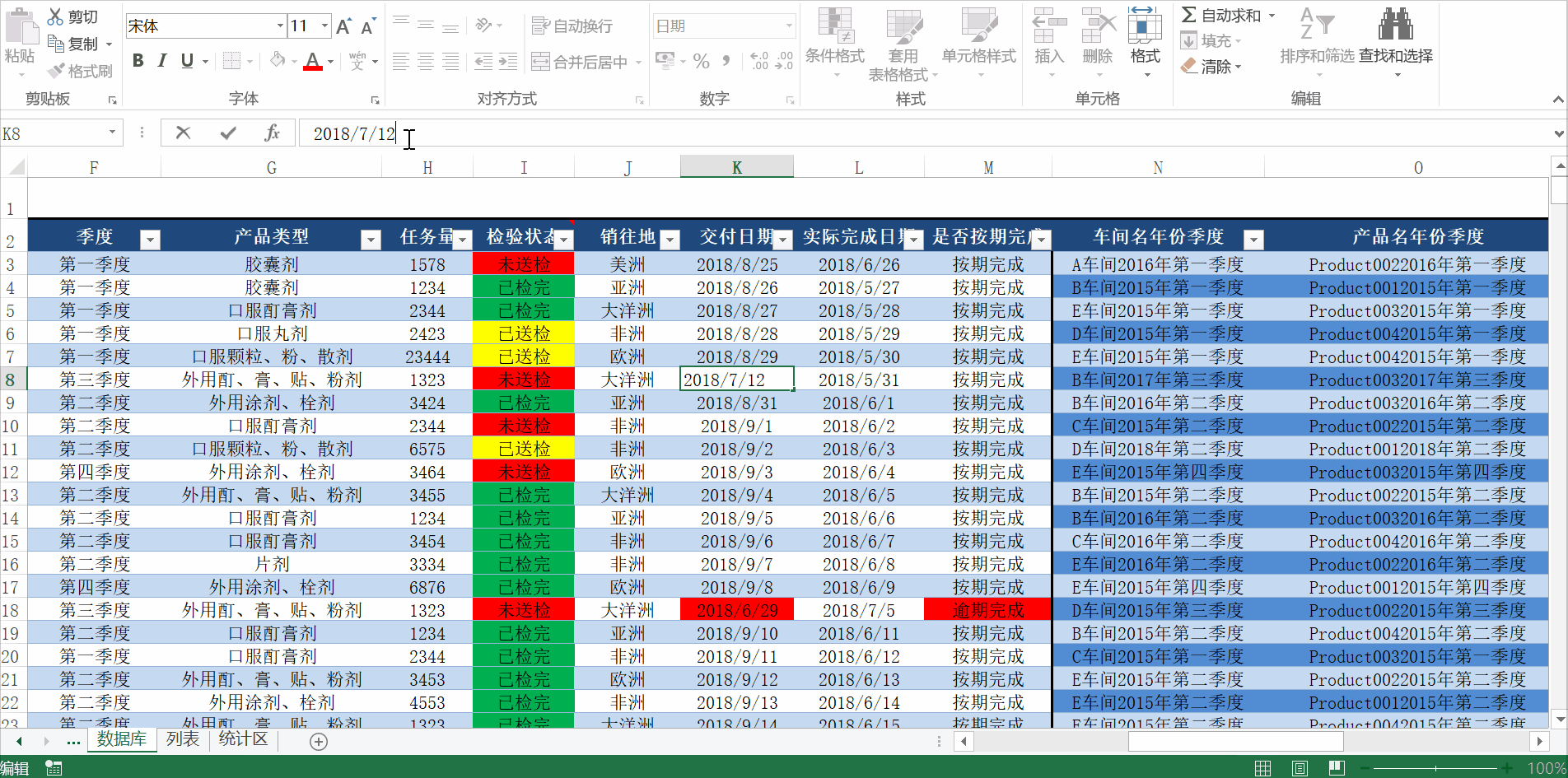Toggle Bold formatting
The width and height of the screenshot is (1568, 778).
pyautogui.click(x=138, y=61)
